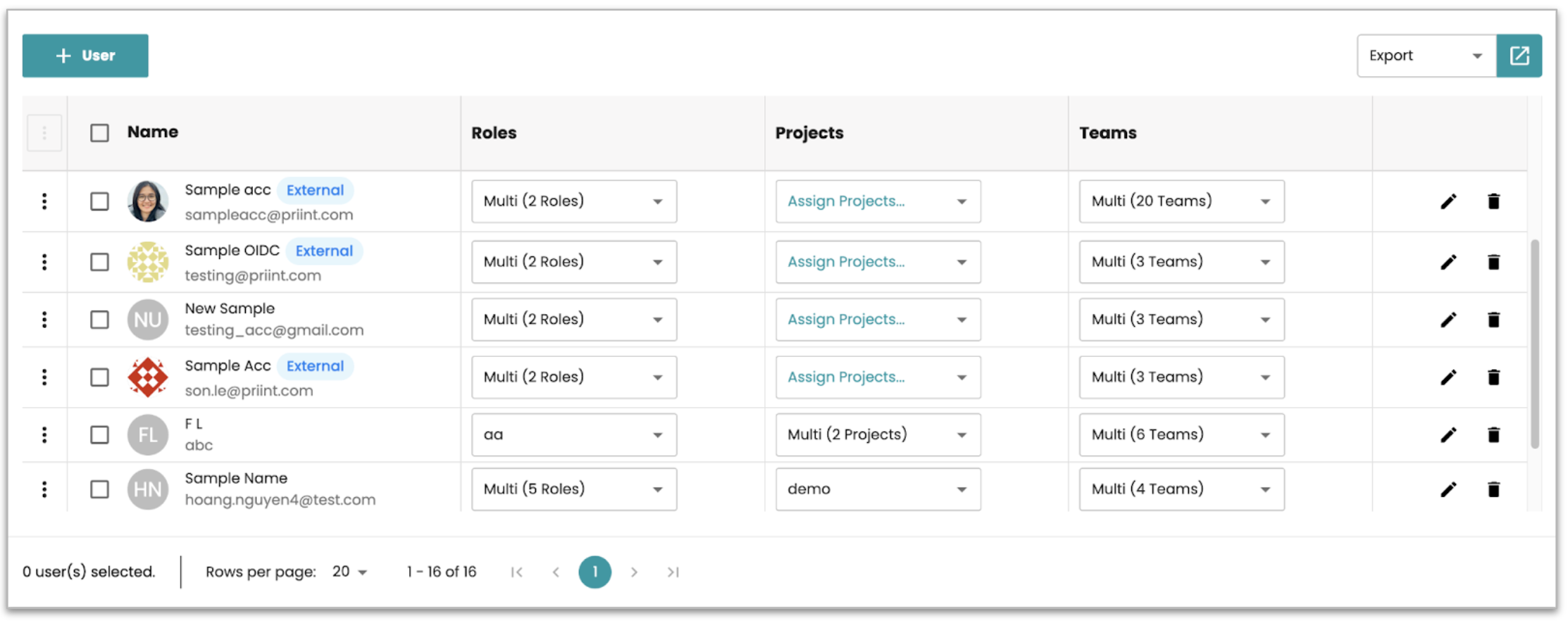This screenshot has height=621, width=1568.
Task: Click page 1 pagination button
Action: 595,572
